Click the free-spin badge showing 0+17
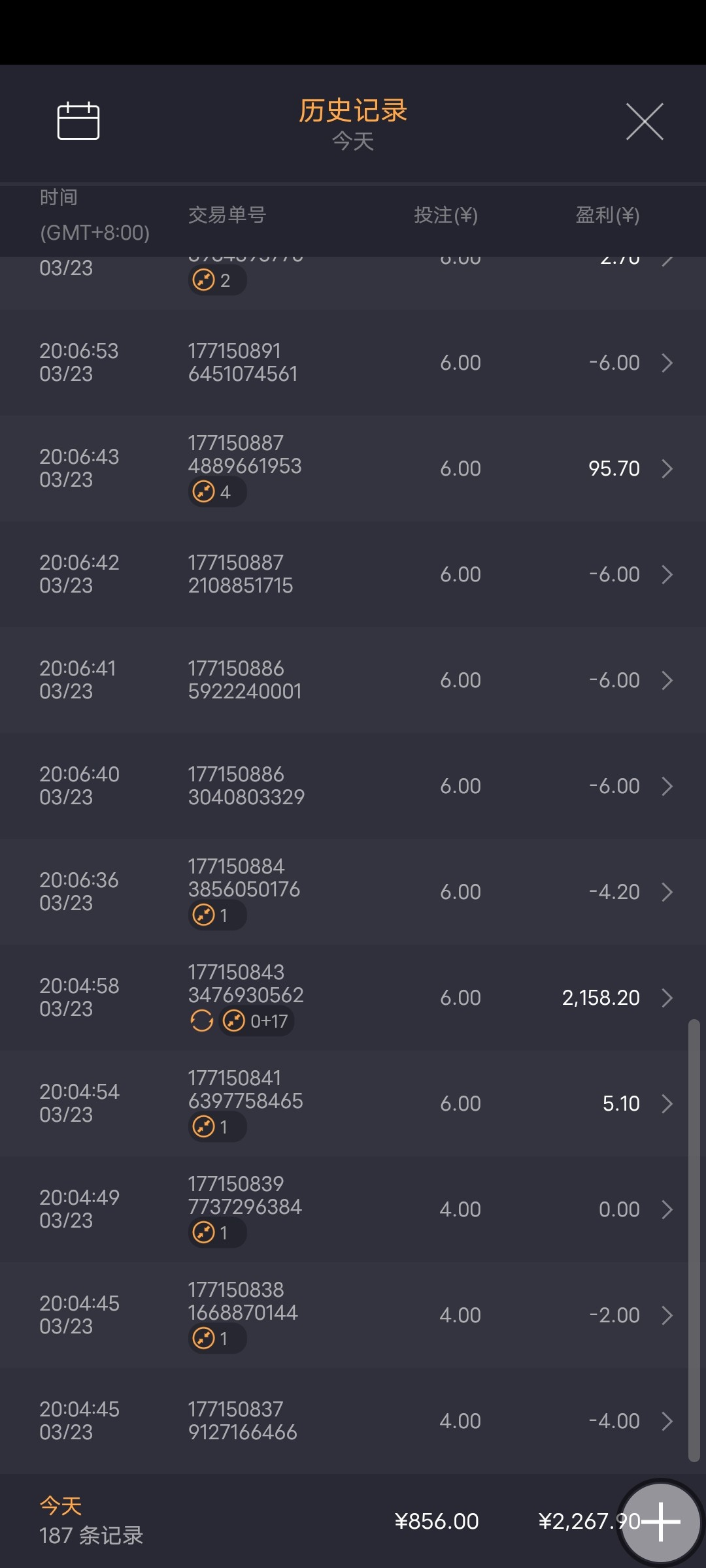706x1568 pixels. (256, 1021)
